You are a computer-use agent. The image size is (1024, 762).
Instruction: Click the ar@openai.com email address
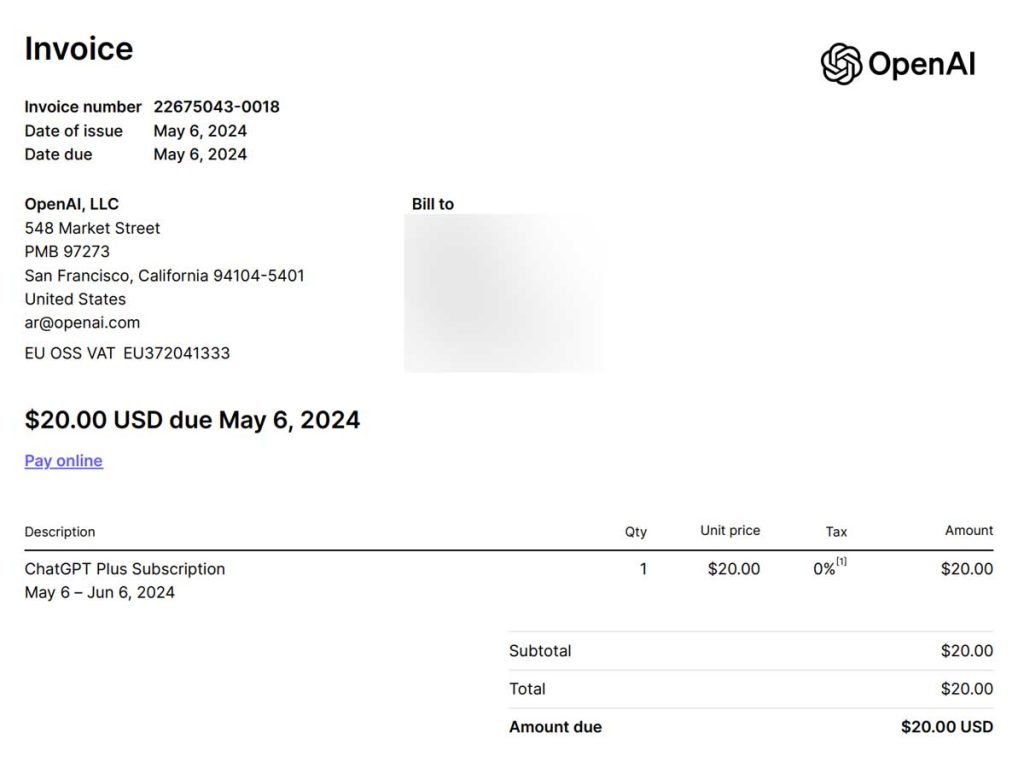point(82,323)
